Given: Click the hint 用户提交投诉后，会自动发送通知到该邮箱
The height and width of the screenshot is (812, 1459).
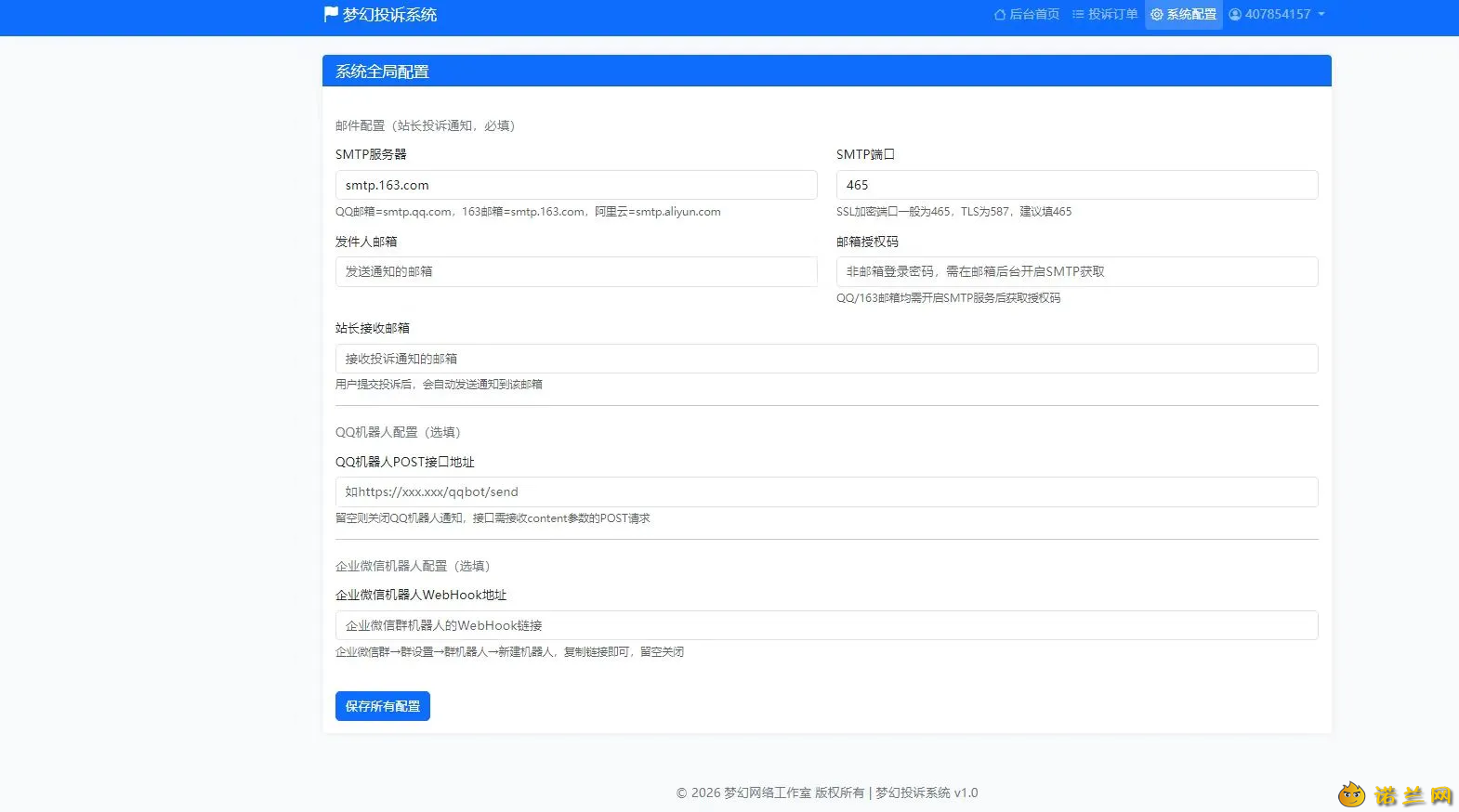Looking at the screenshot, I should (x=439, y=385).
